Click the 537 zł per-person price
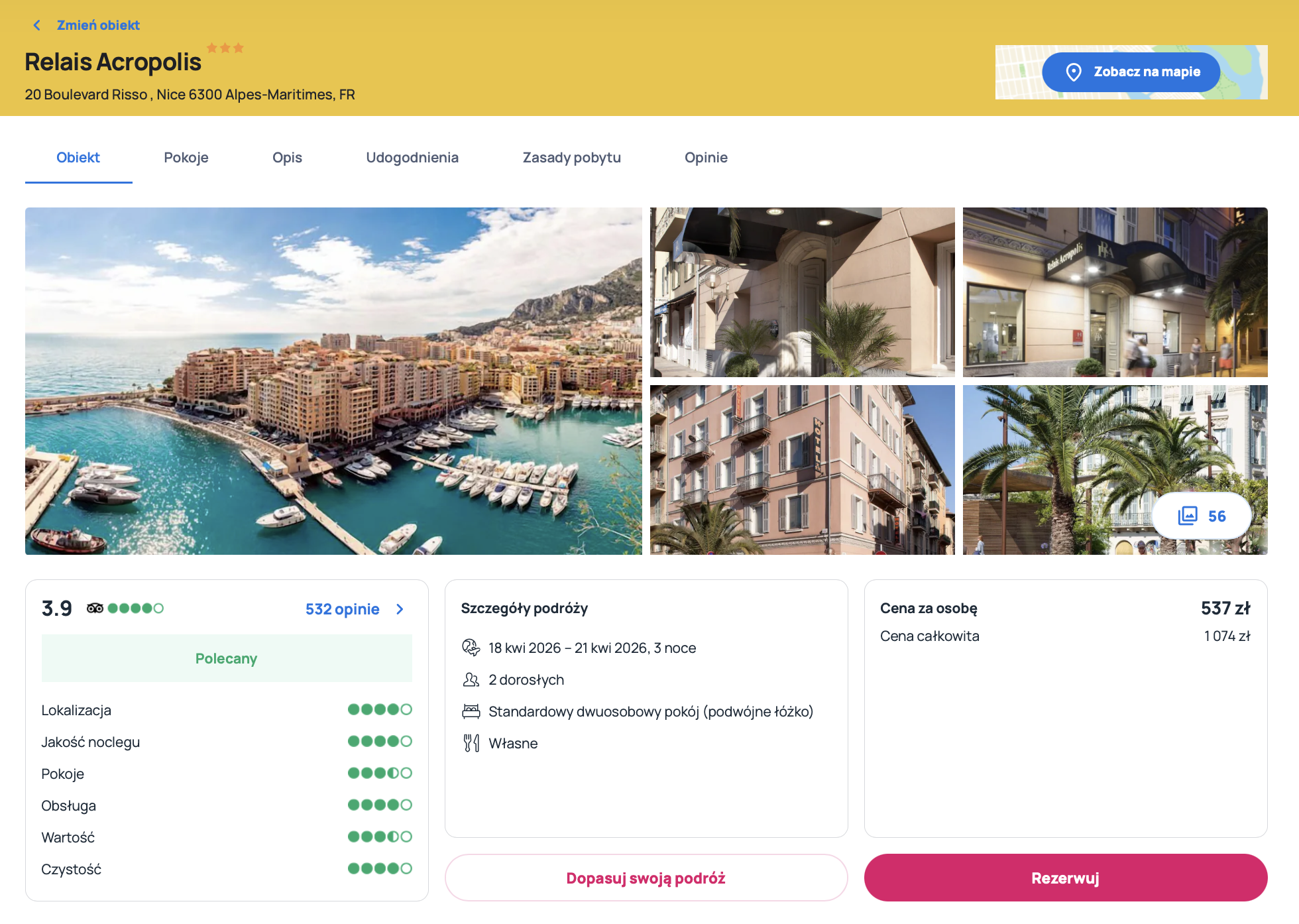Viewport: 1299px width, 924px height. [1225, 608]
